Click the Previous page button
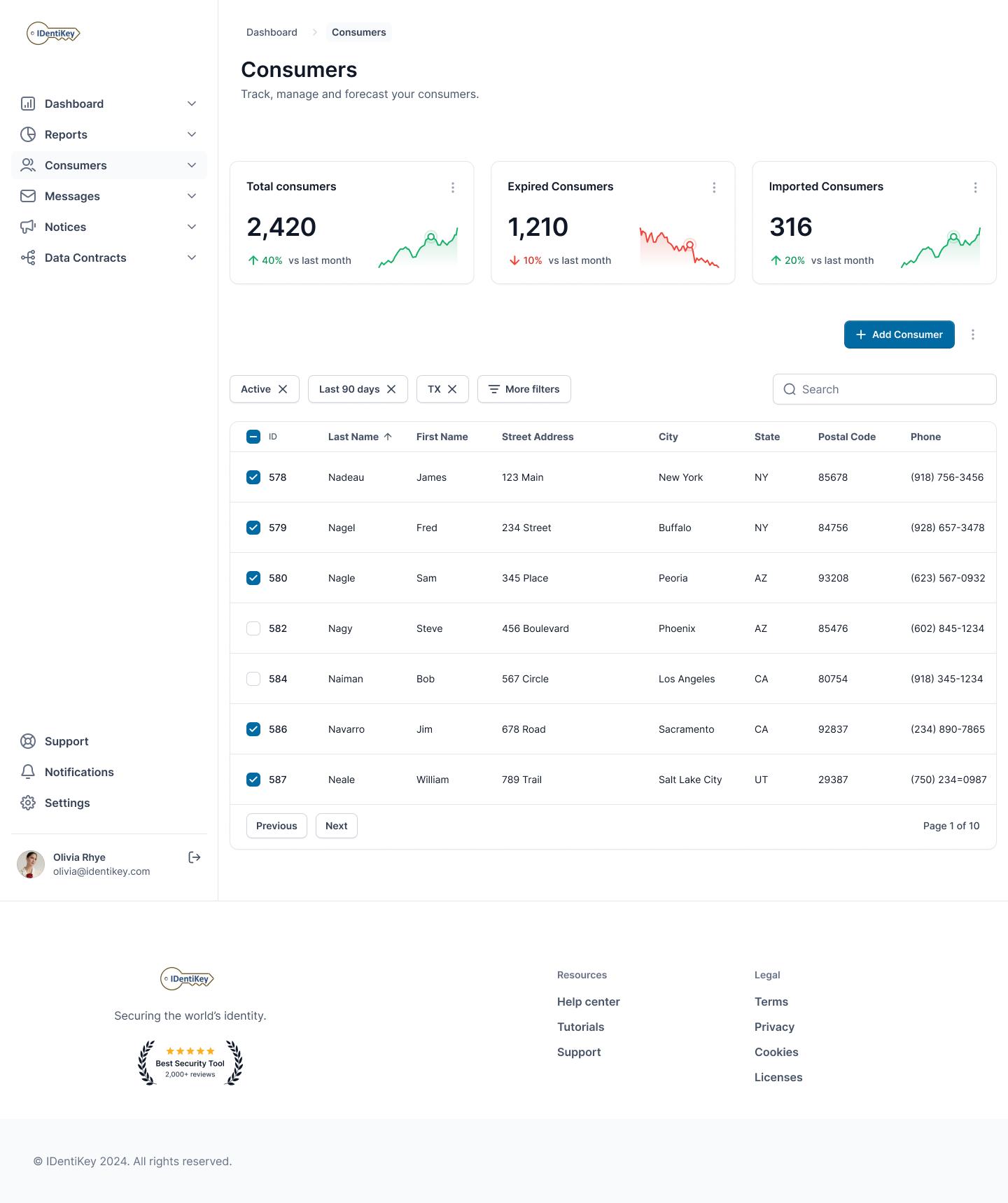 (276, 826)
